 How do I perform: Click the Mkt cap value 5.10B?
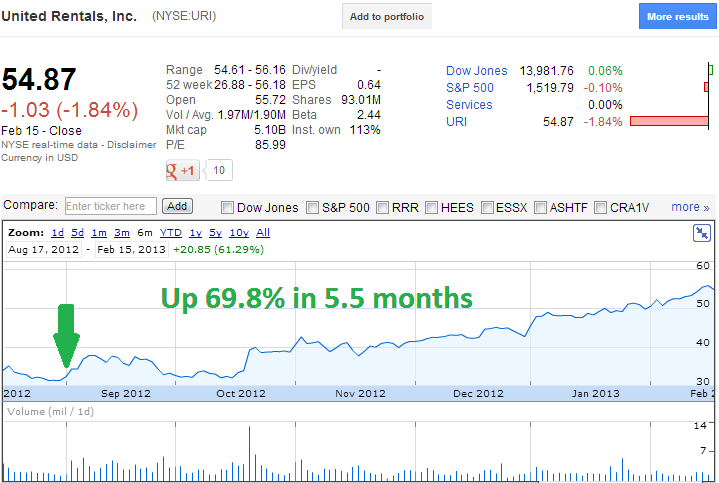coord(270,130)
